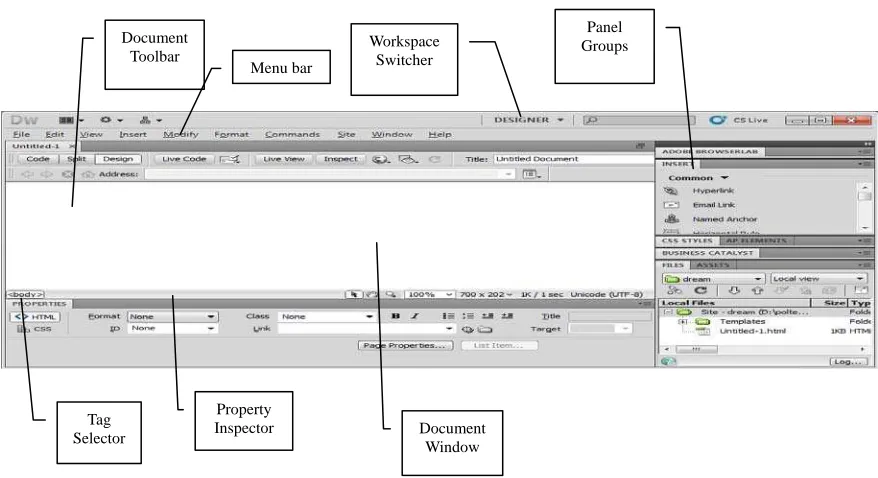Open the Class dropdown in Properties

pyautogui.click(x=327, y=317)
